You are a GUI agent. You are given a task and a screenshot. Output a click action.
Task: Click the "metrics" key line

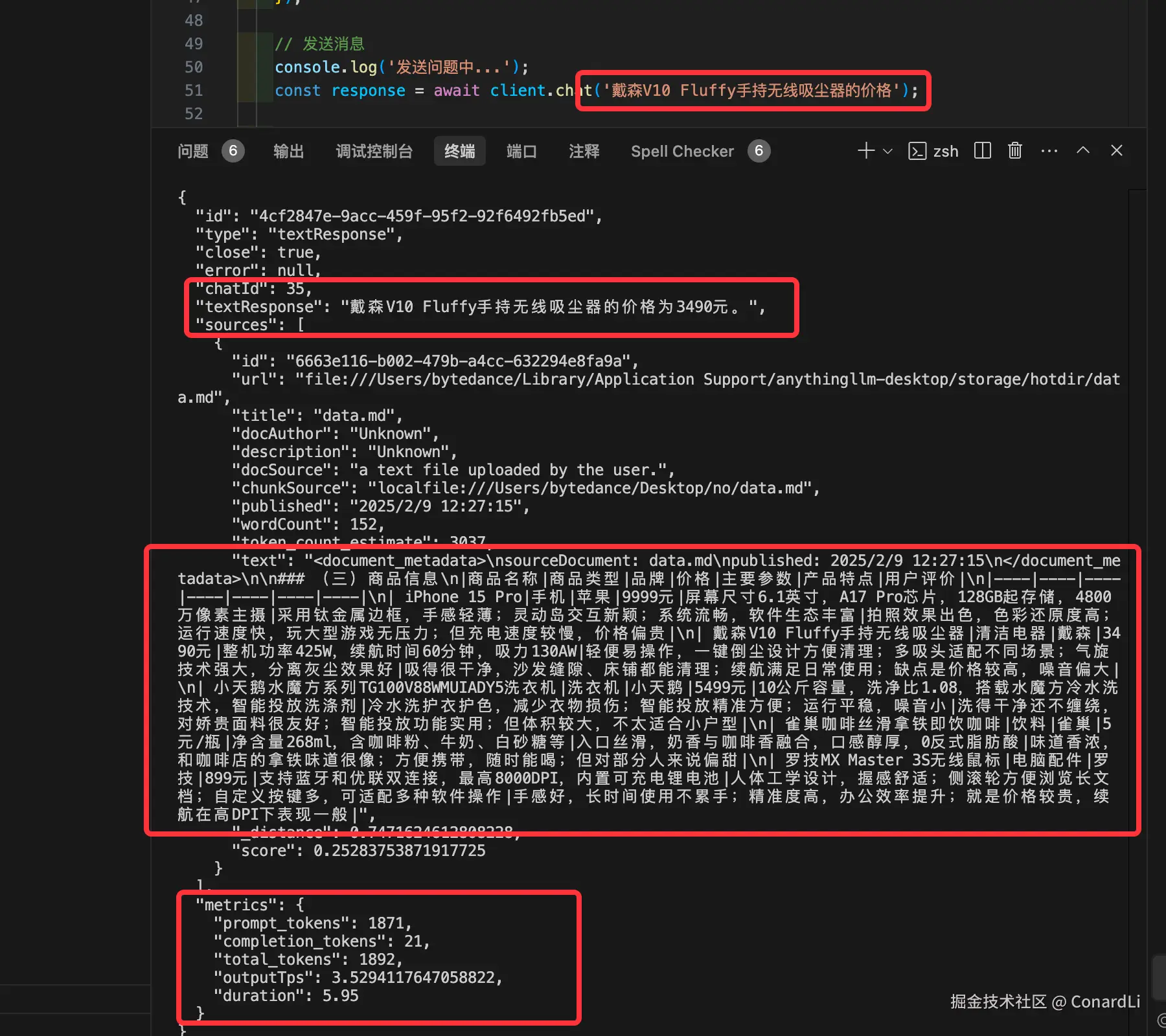click(x=249, y=905)
